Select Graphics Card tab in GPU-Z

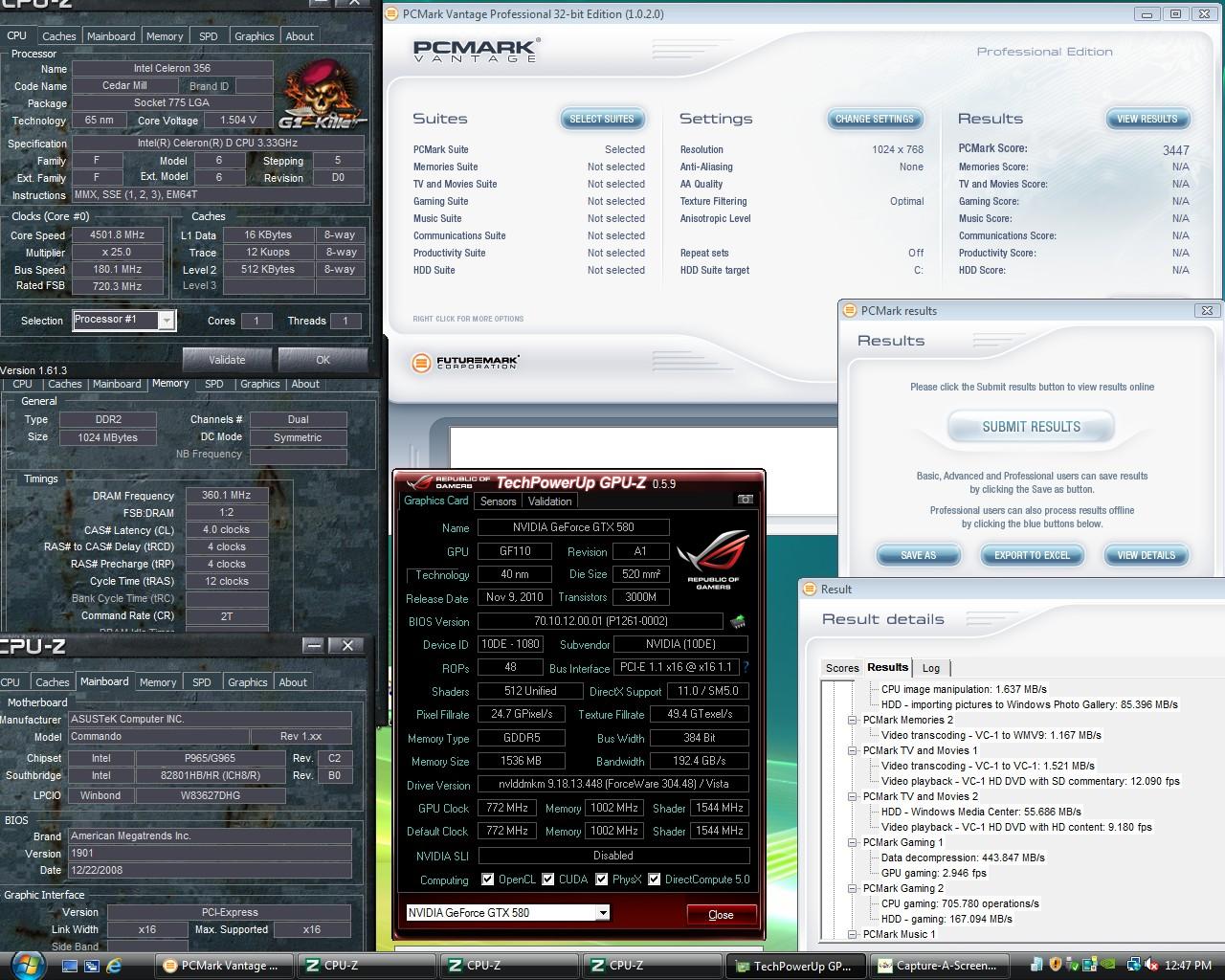tap(436, 501)
